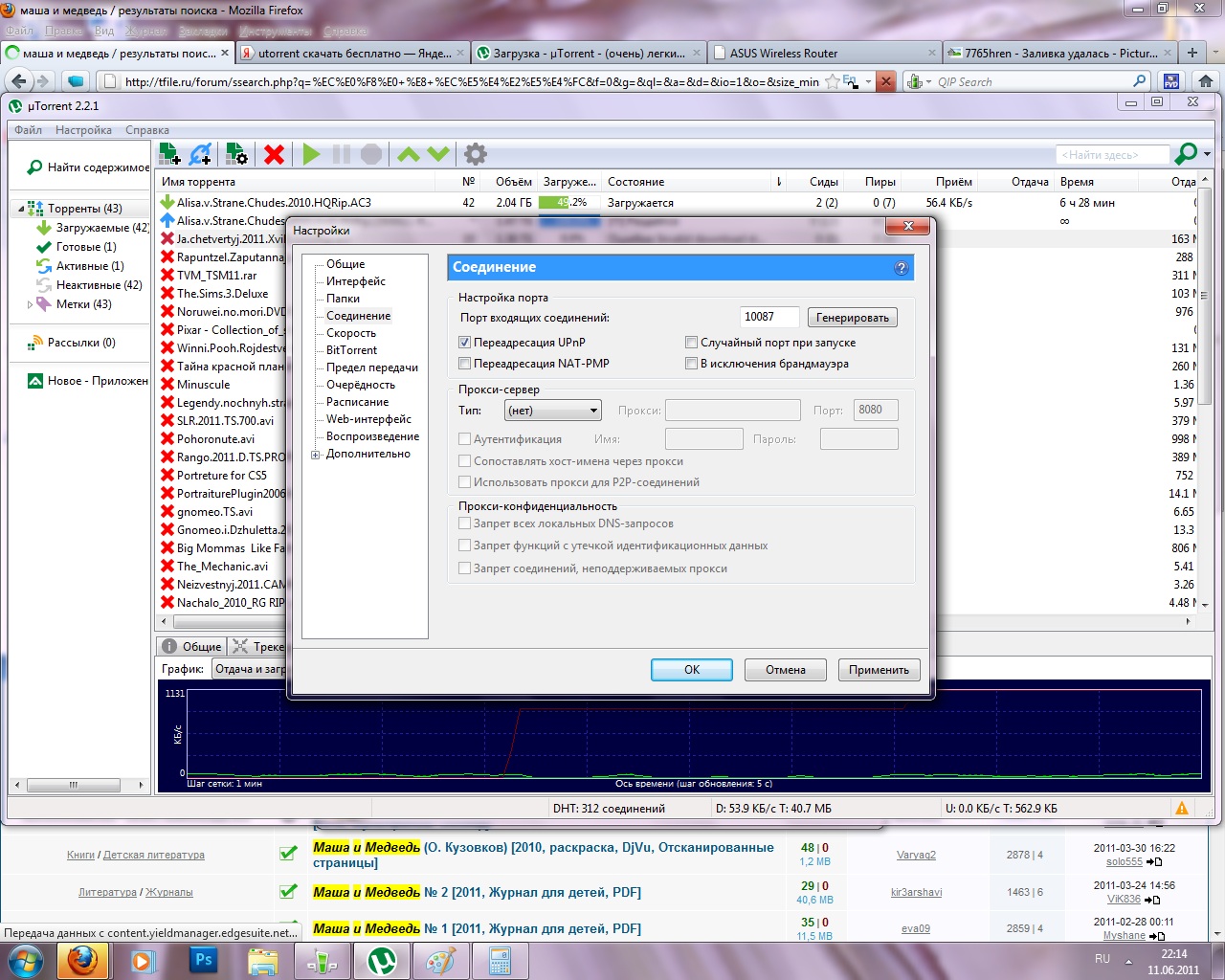Check В исключения брандмауэра option
The width and height of the screenshot is (1225, 980).
691,364
